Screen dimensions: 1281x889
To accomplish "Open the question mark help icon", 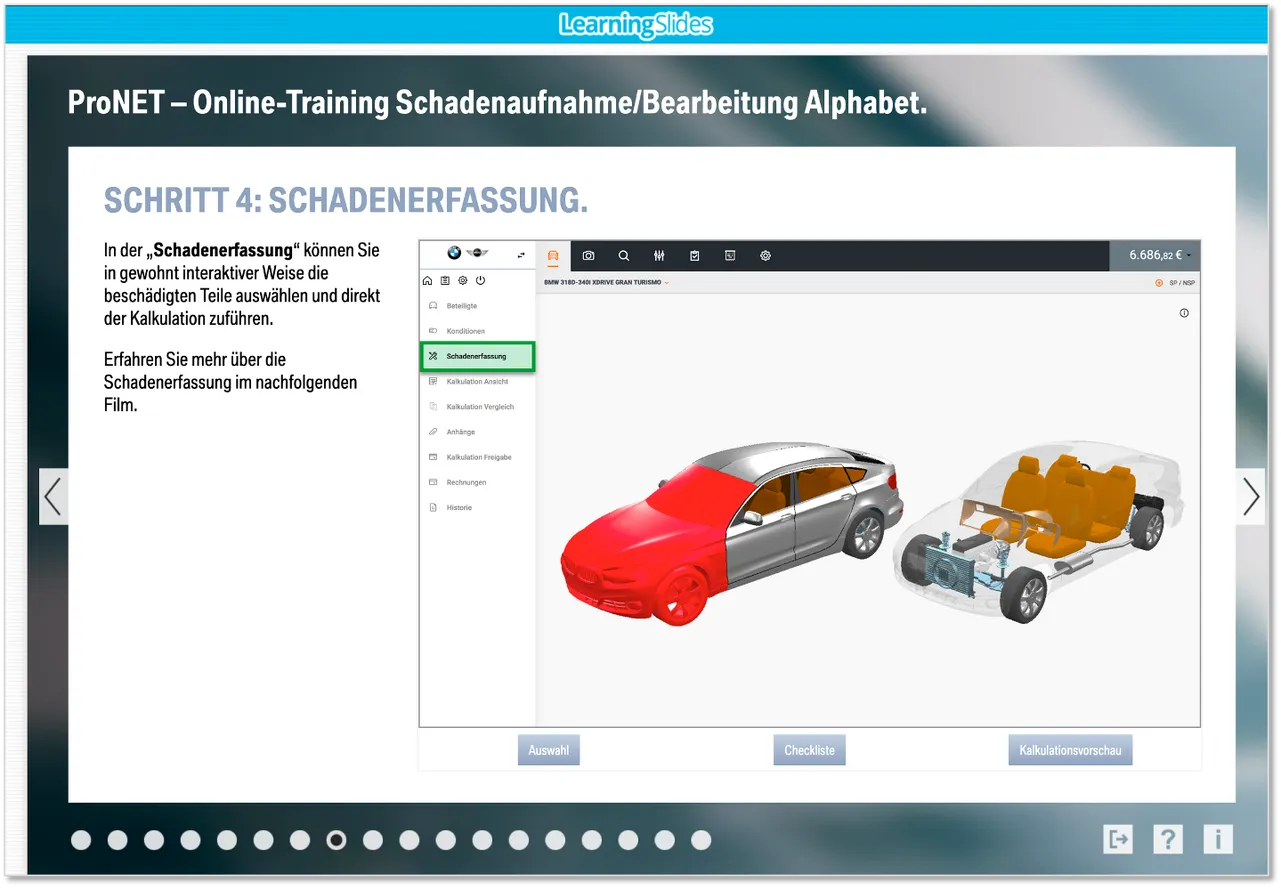I will tap(1168, 839).
